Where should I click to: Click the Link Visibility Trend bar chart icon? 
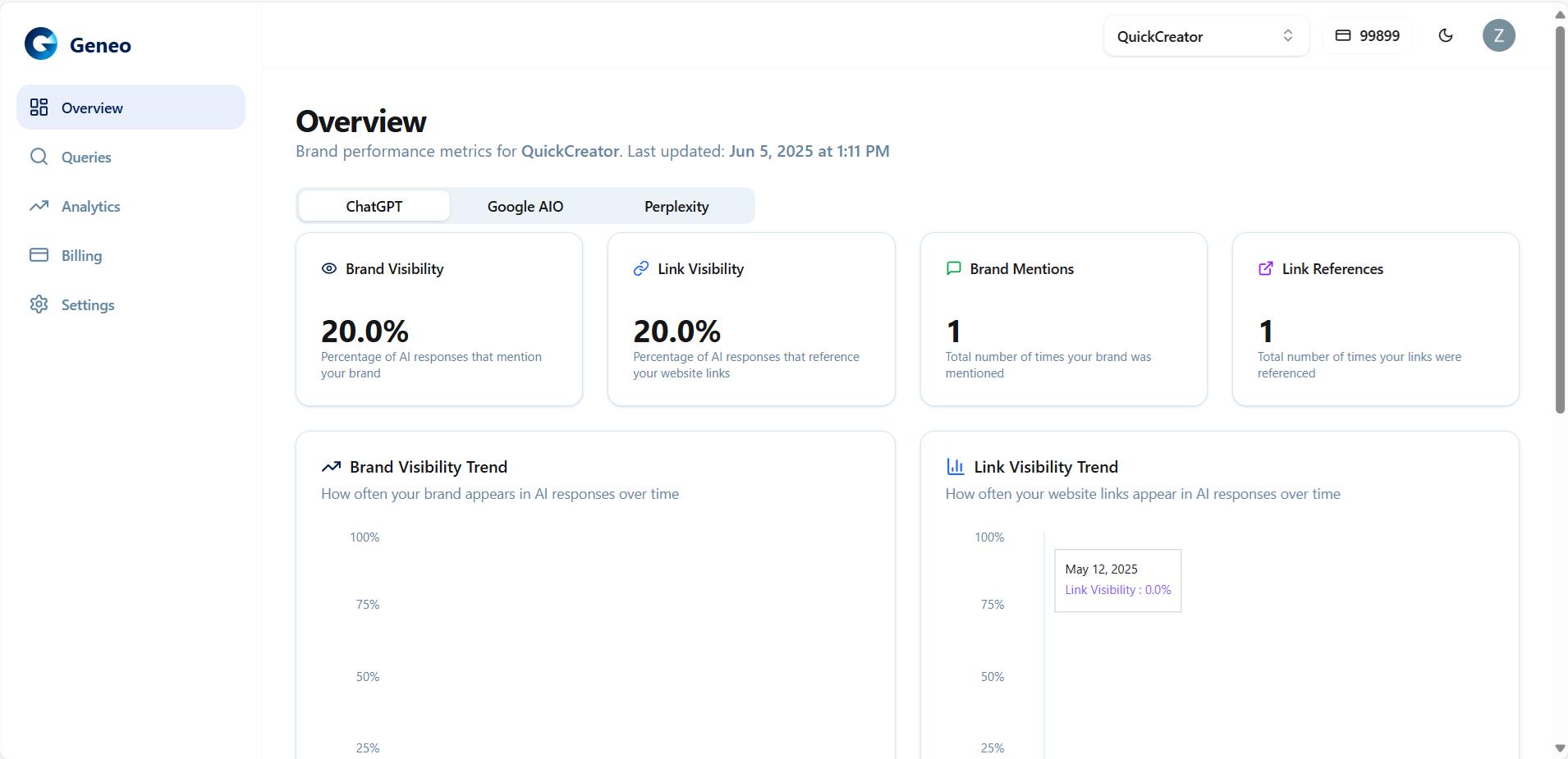955,467
